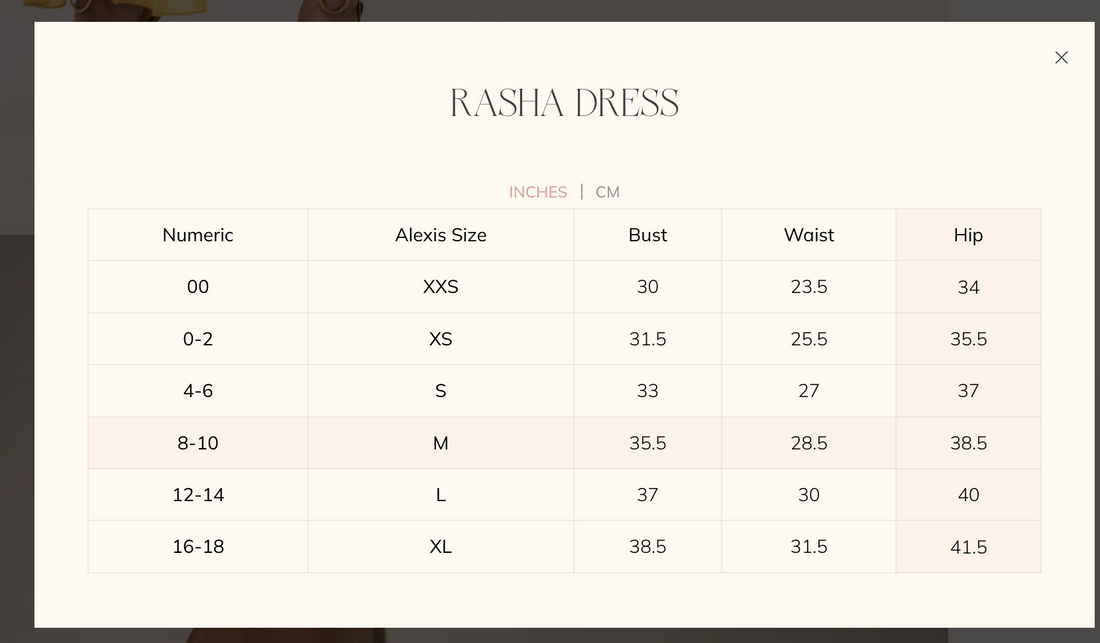Click the XL Alexis size cell
This screenshot has width=1100, height=643.
441,546
